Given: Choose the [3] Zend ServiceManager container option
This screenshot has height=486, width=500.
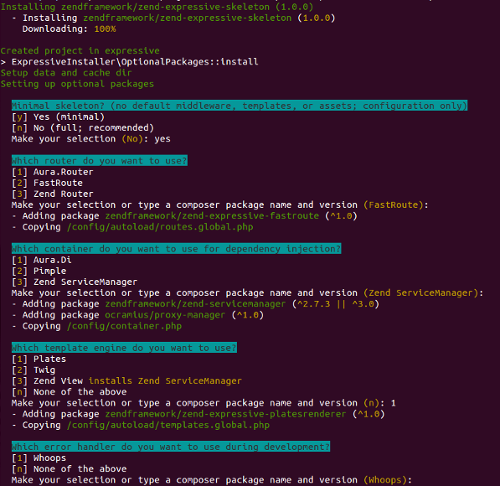Looking at the screenshot, I should tap(74, 282).
